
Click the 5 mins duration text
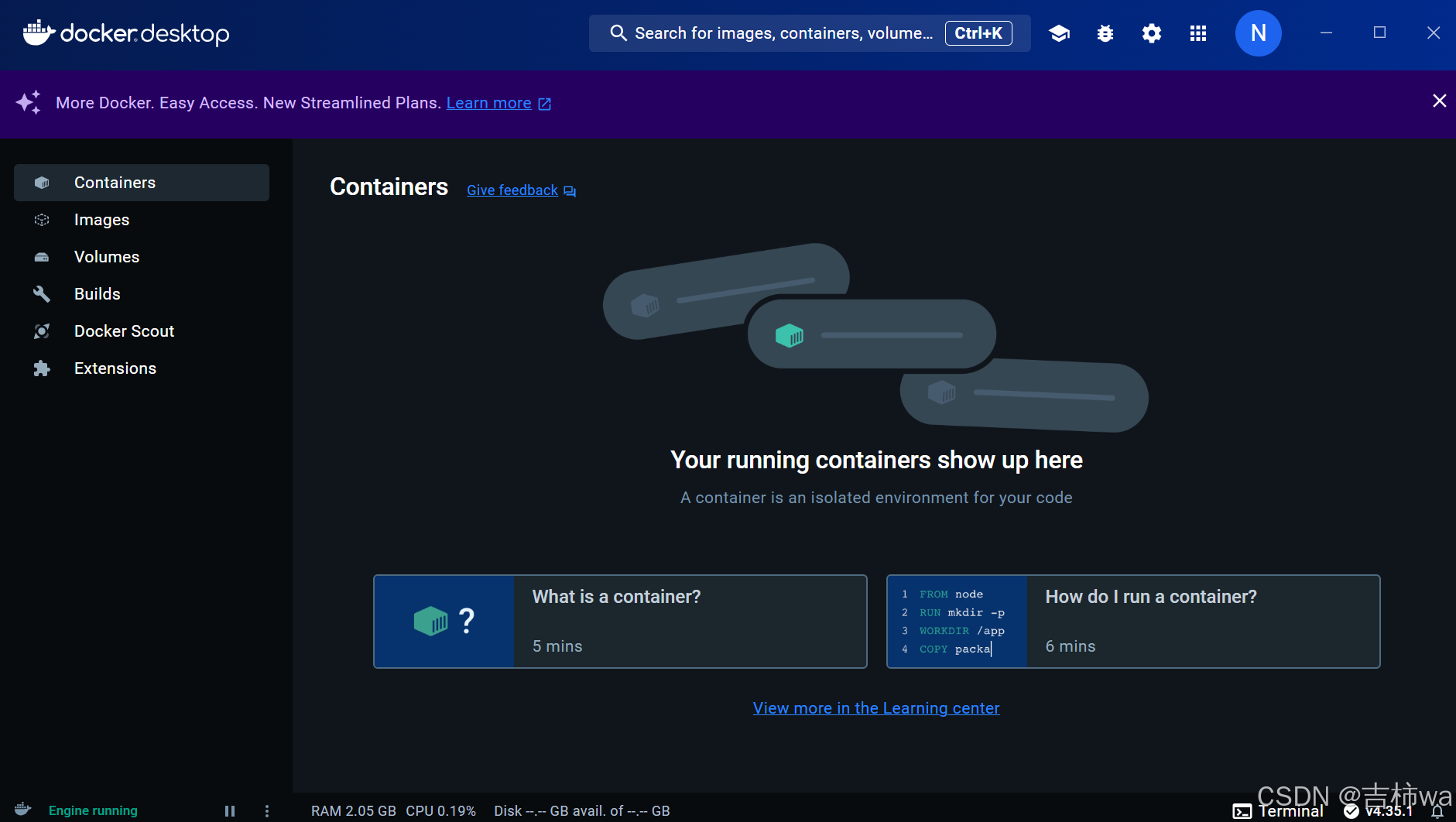pyautogui.click(x=557, y=646)
